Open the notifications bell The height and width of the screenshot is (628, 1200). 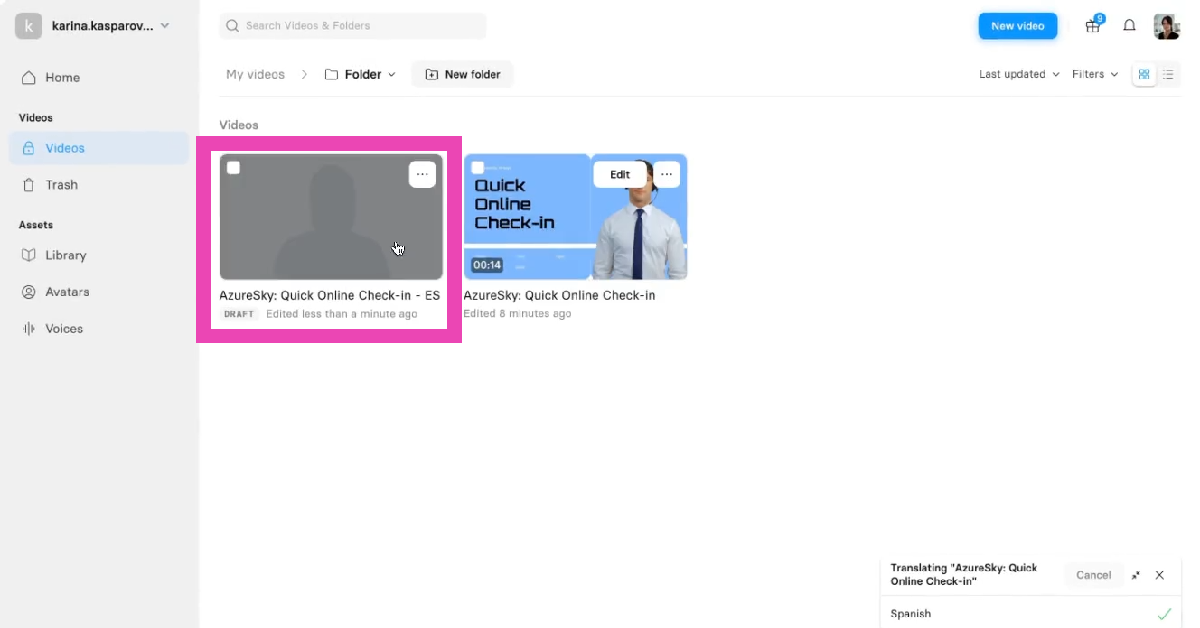(x=1129, y=26)
